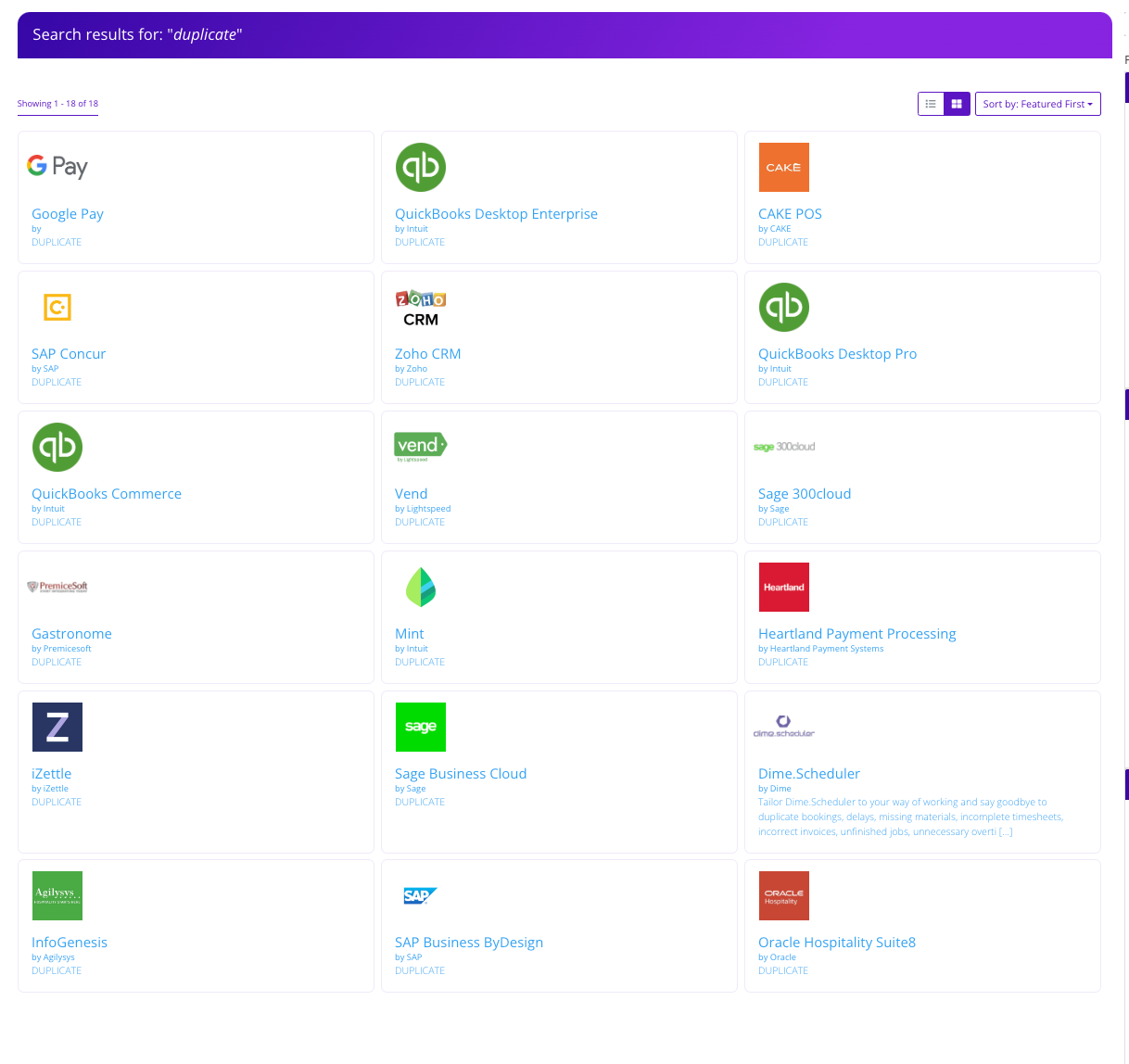Switch to grid view layout
1129x1064 pixels.
[x=957, y=104]
